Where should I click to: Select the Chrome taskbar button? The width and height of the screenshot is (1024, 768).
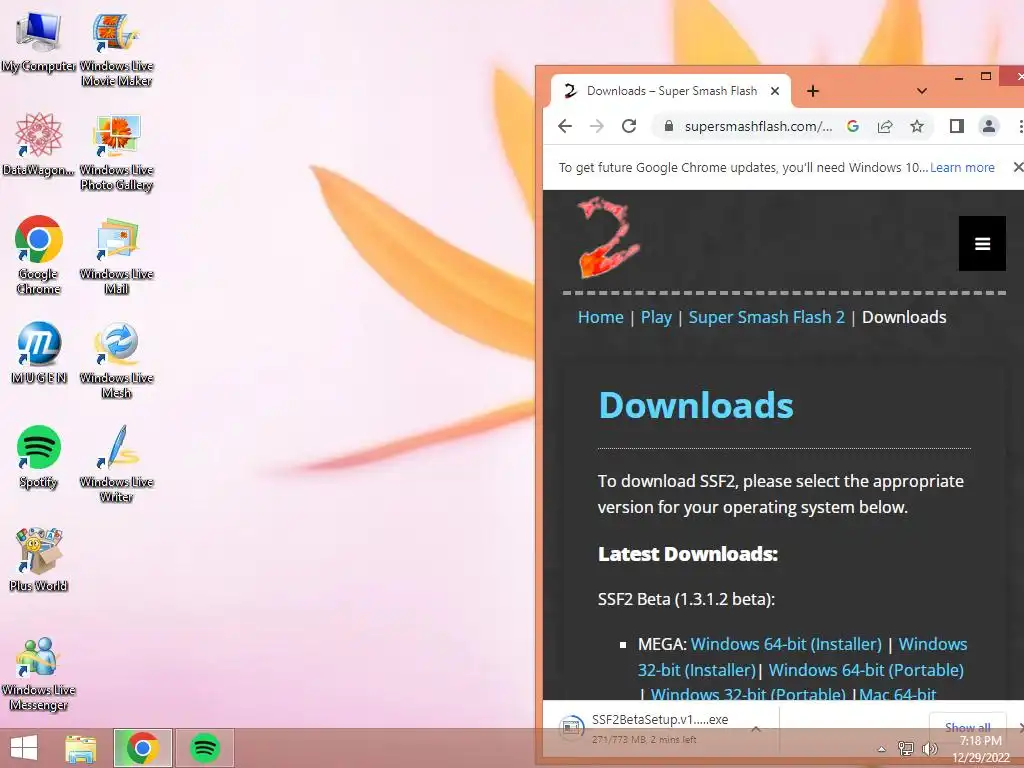click(x=143, y=748)
